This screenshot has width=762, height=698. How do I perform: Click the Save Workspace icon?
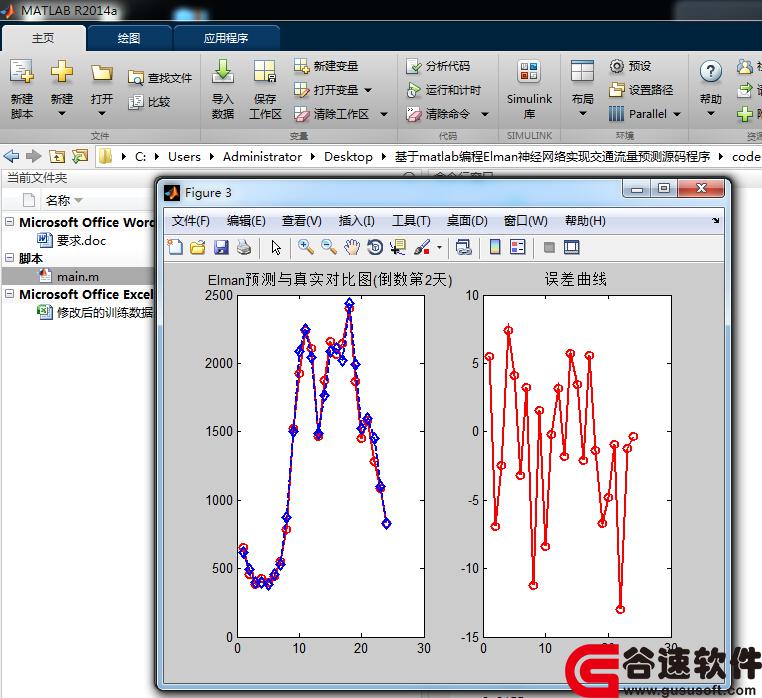coord(265,72)
